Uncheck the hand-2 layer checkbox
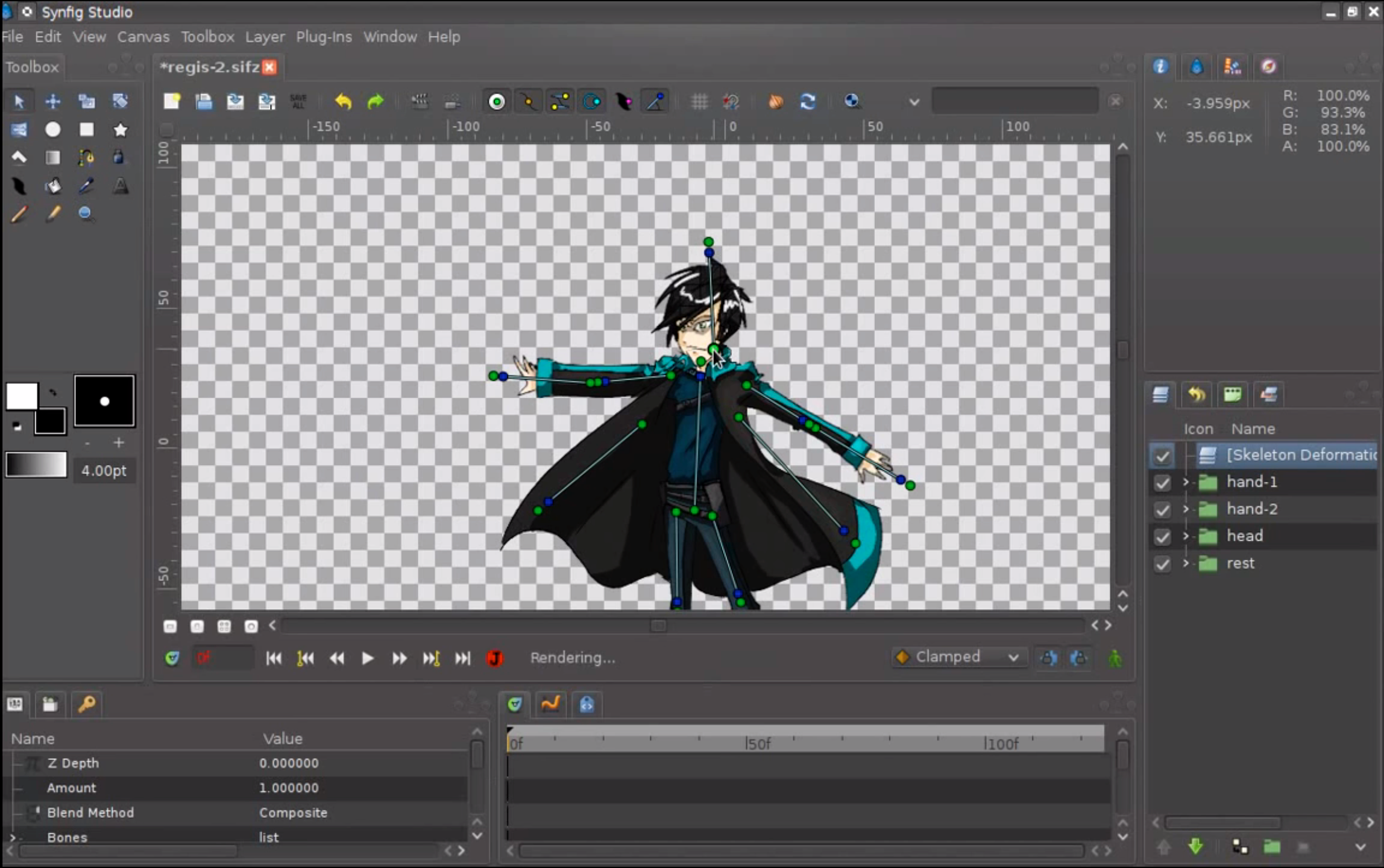 coord(1162,510)
